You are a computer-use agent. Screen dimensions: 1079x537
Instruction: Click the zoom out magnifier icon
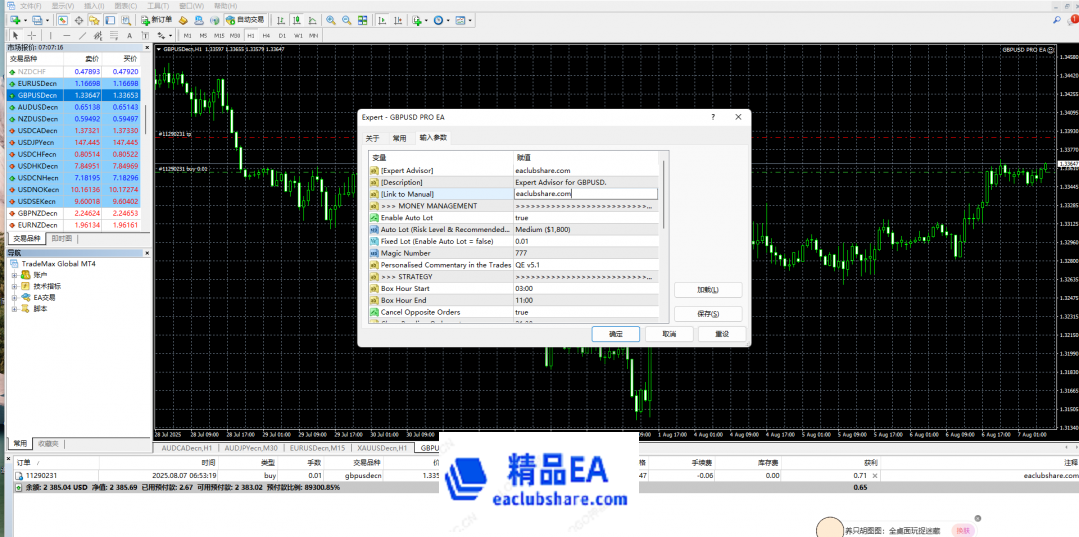point(346,20)
